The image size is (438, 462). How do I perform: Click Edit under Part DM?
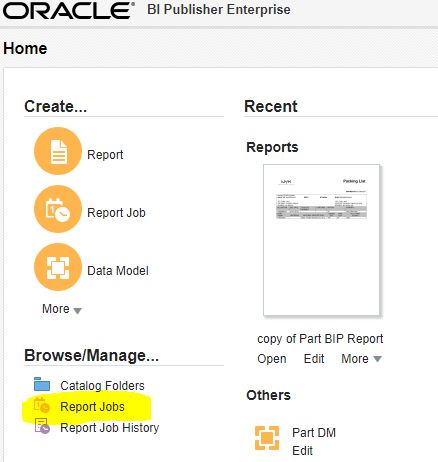(302, 451)
